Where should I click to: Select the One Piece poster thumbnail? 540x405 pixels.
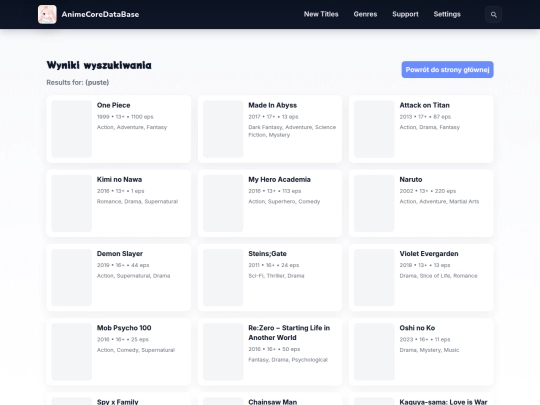(x=72, y=129)
